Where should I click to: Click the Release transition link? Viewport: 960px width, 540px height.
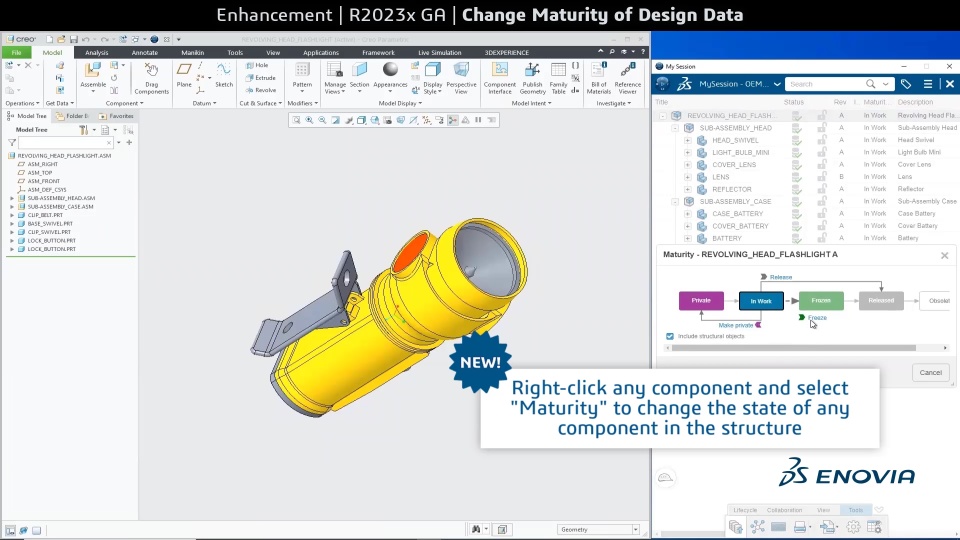click(781, 277)
